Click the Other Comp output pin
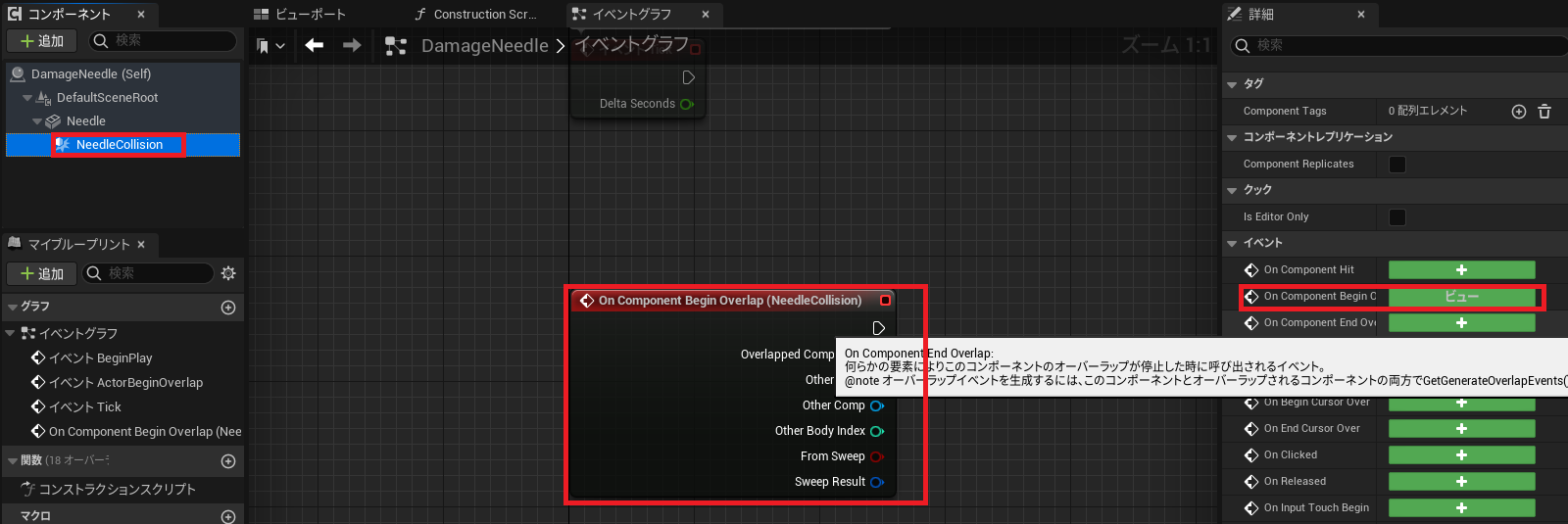 877,405
